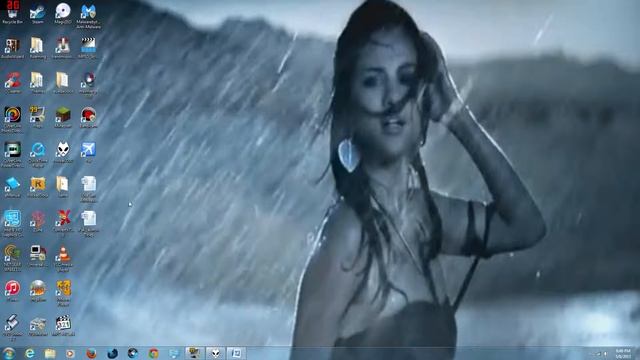
Task: Launch Internet Explorer from the taskbar
Action: click(30, 353)
